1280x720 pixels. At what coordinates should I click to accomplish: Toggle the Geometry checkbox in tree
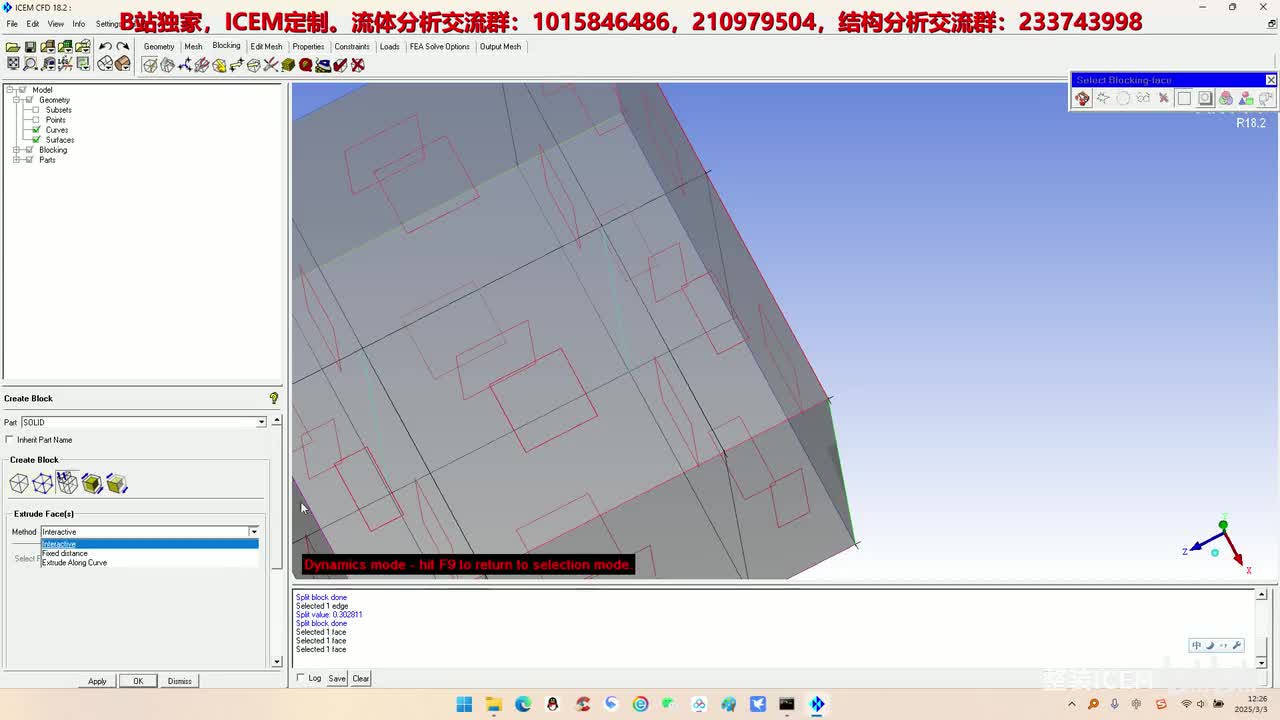point(30,100)
